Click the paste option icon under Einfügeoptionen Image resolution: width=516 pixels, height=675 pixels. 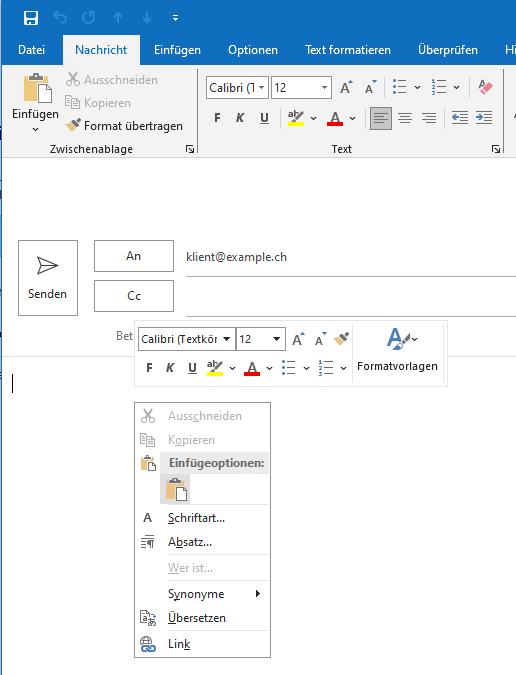[176, 489]
